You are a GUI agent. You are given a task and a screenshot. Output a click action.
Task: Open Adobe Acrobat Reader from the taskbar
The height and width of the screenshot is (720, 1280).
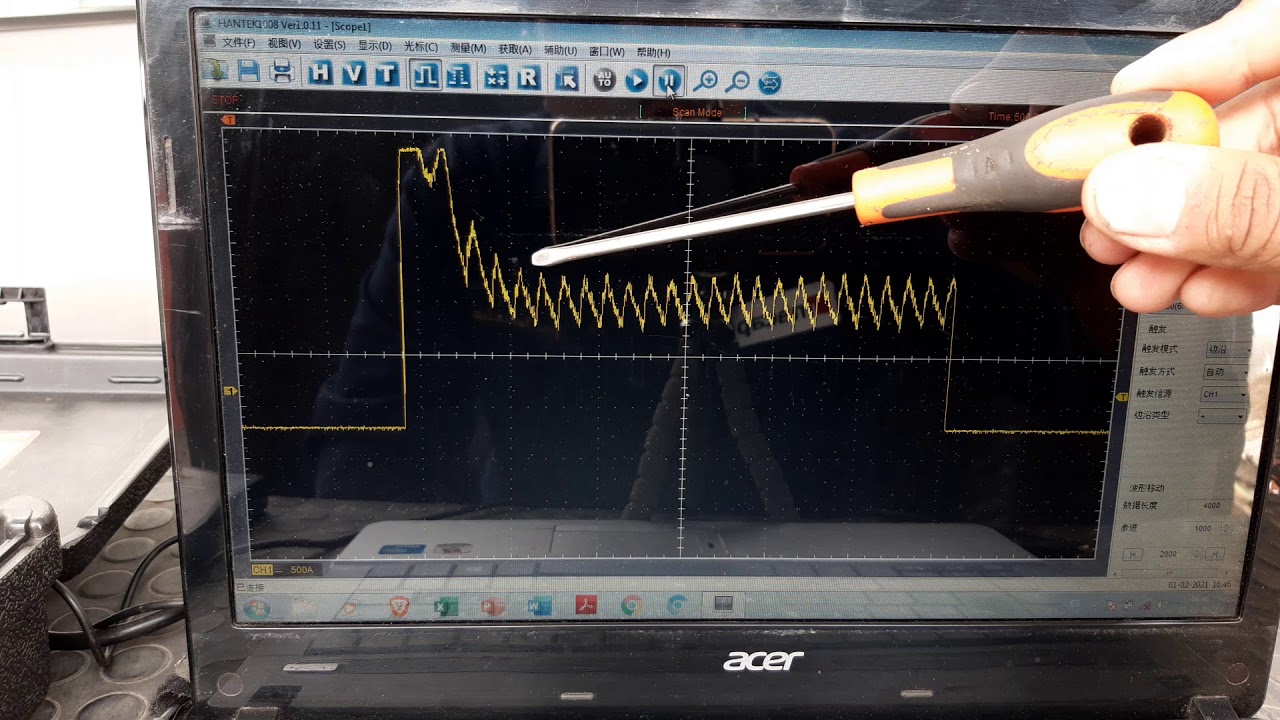click(586, 606)
